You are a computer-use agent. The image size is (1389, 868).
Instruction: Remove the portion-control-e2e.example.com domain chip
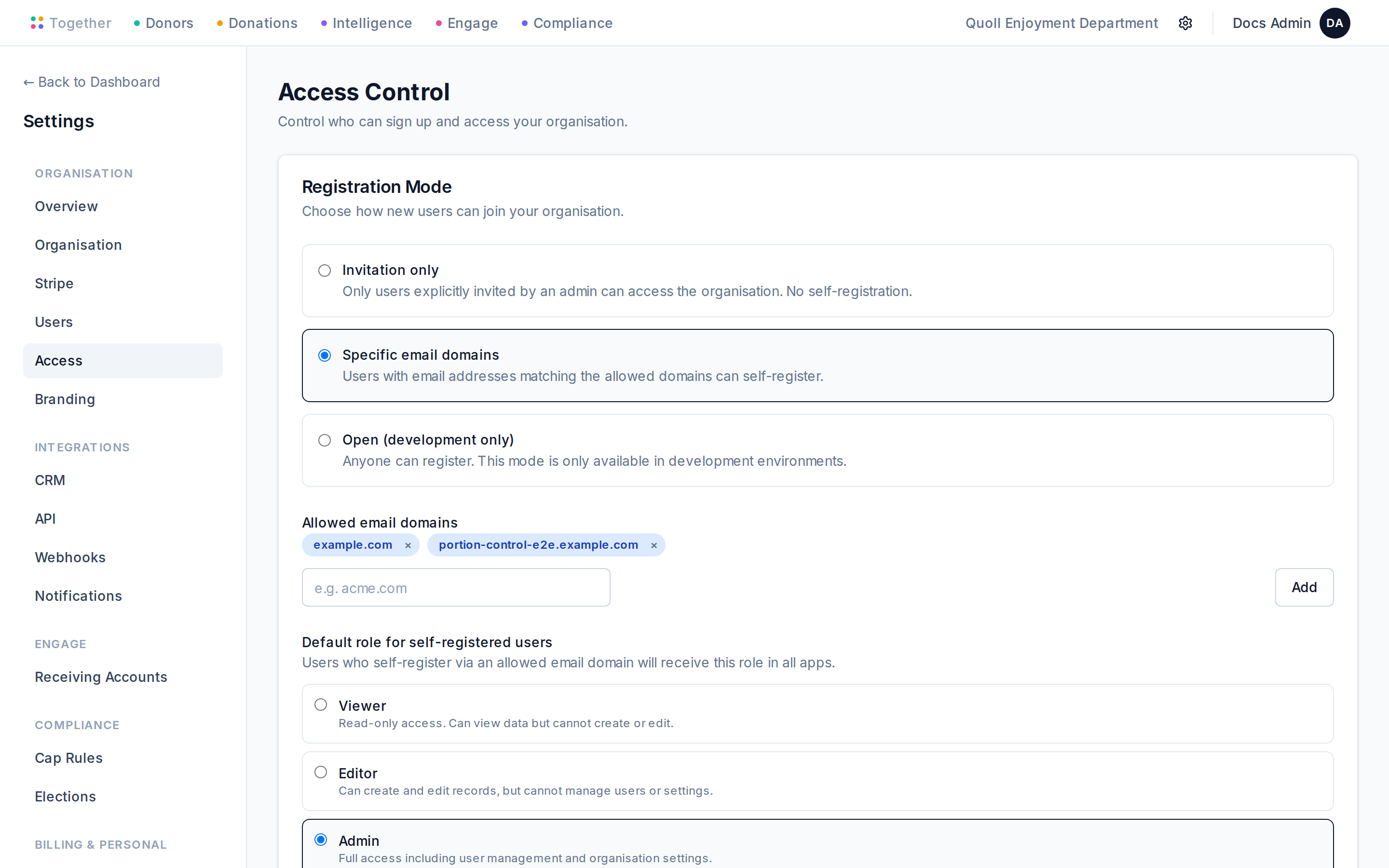pyautogui.click(x=654, y=545)
